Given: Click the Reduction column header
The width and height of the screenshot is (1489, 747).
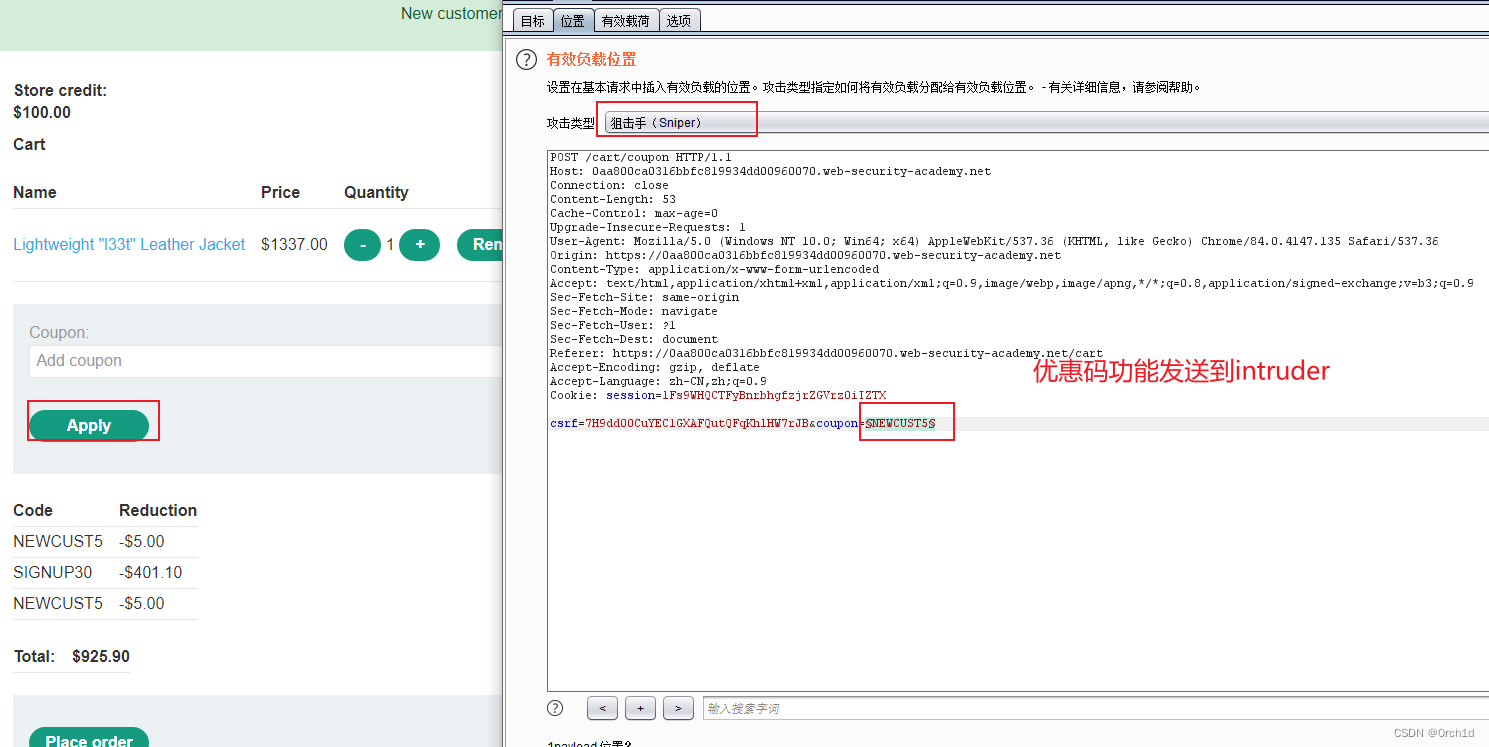Looking at the screenshot, I should [158, 511].
